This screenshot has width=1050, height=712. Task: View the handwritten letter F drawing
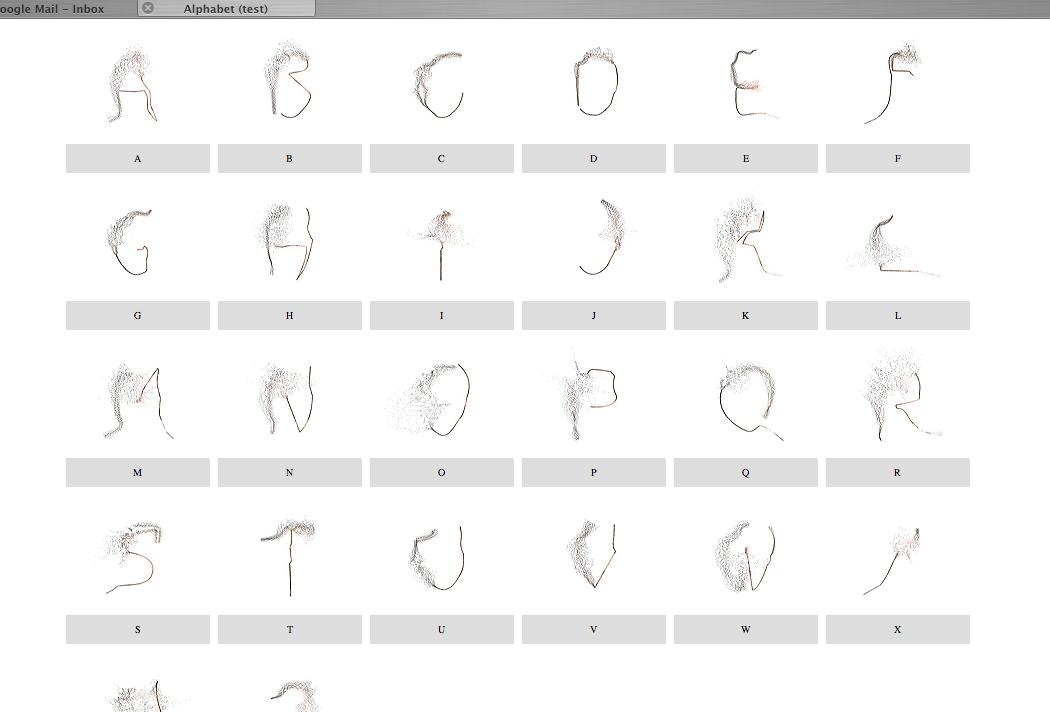[x=894, y=82]
